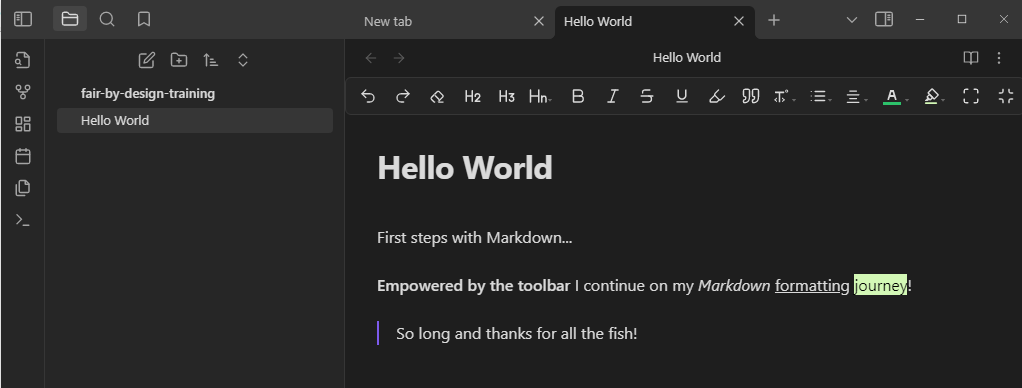1022x388 pixels.
Task: Click highlighted word 'journey'
Action: point(881,286)
